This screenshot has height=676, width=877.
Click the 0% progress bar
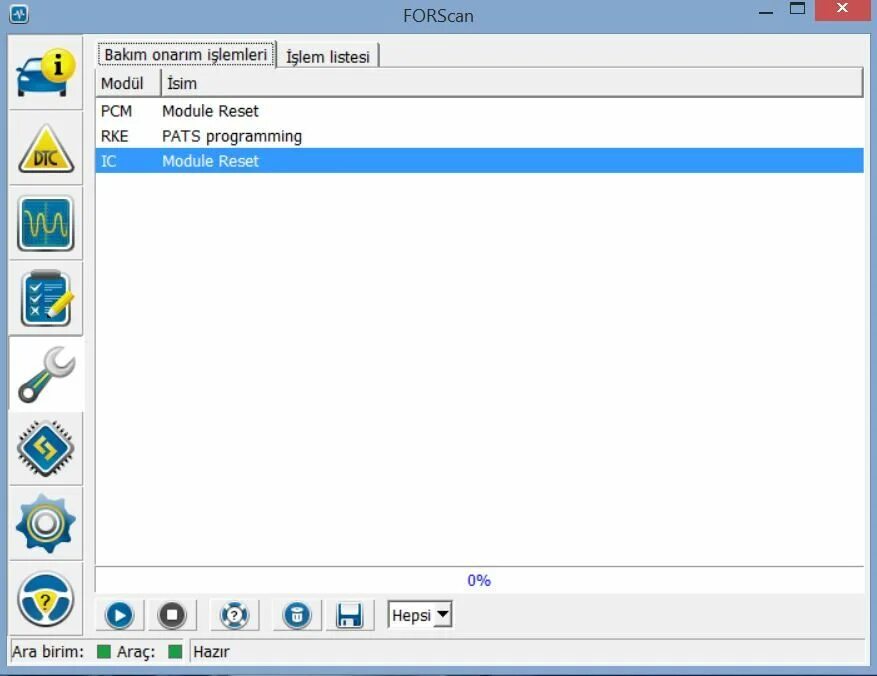(x=479, y=580)
